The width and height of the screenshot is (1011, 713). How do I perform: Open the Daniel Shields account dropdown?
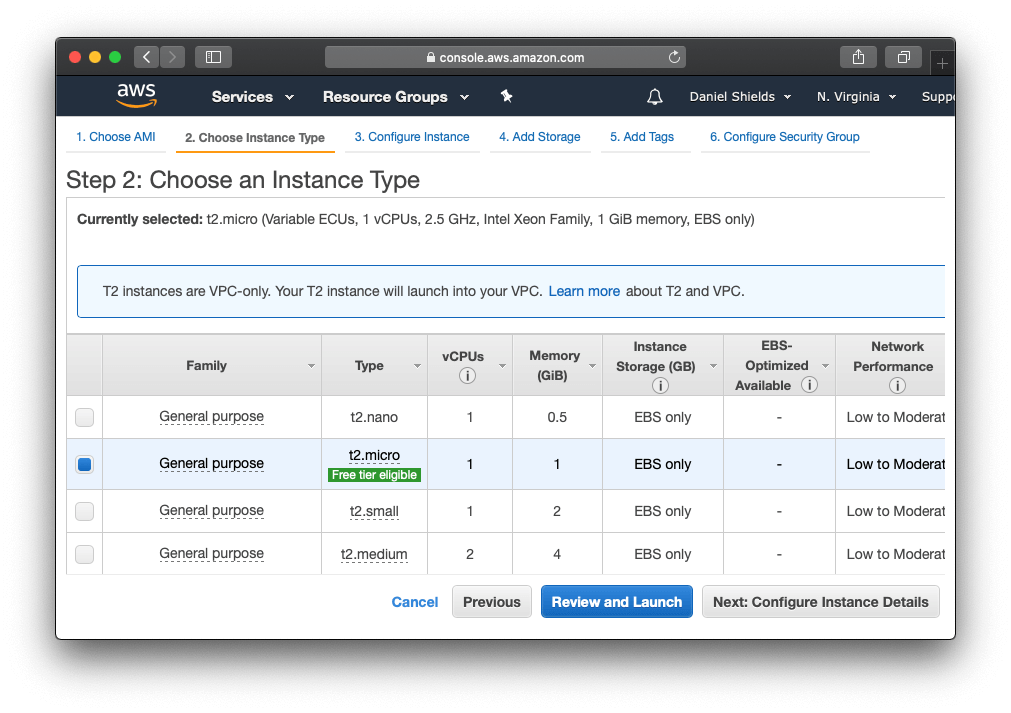(740, 97)
